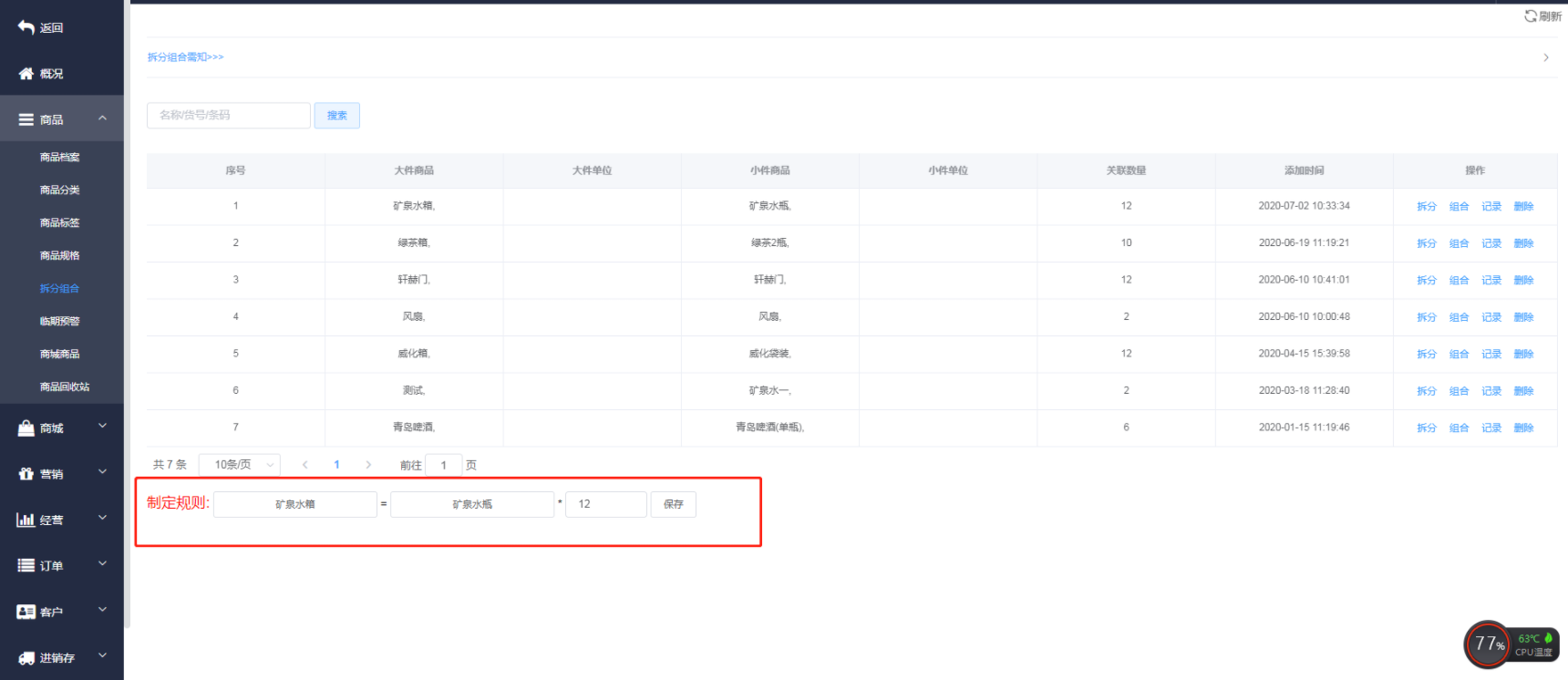This screenshot has width=1568, height=680.
Task: Expand the 订单 menu chevron
Action: [103, 563]
